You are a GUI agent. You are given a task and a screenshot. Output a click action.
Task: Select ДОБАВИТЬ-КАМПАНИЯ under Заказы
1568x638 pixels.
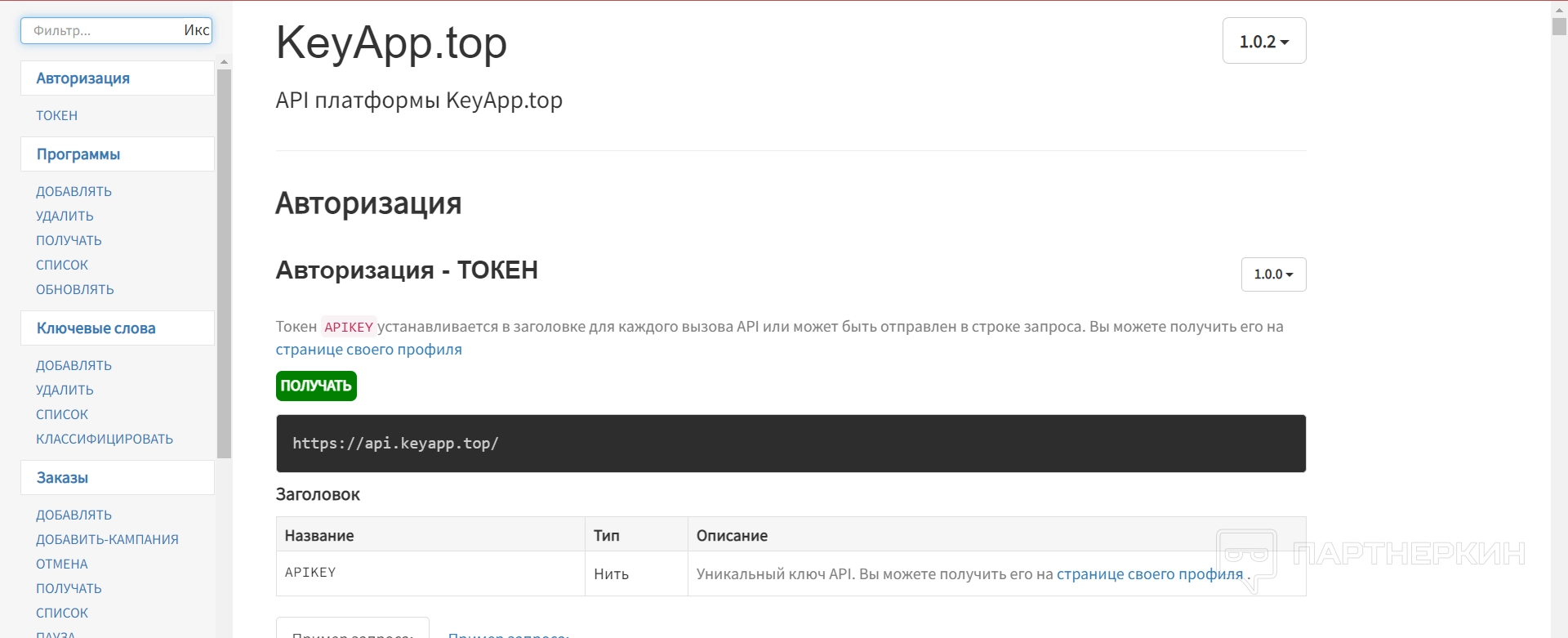coord(107,539)
